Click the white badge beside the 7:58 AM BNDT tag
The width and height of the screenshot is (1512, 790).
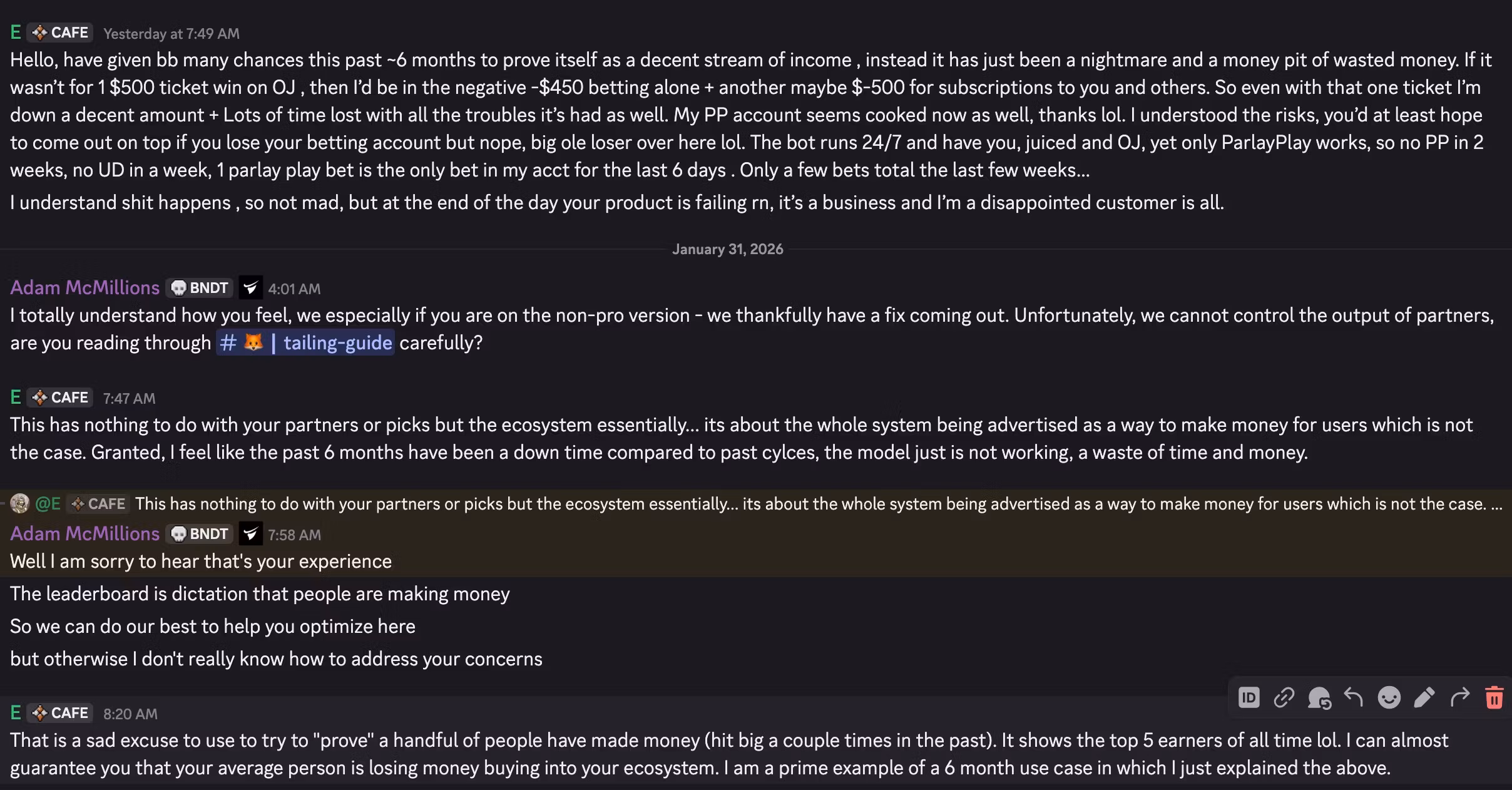point(250,534)
